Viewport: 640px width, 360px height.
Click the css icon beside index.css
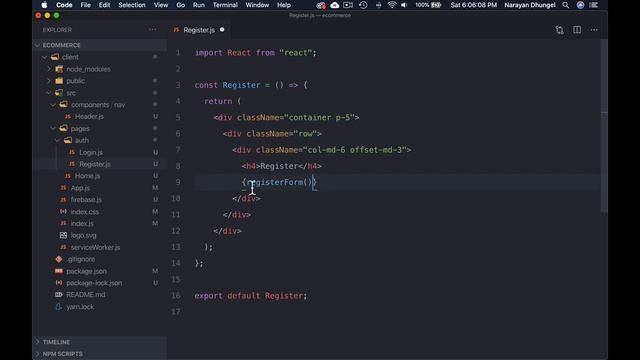coord(63,211)
